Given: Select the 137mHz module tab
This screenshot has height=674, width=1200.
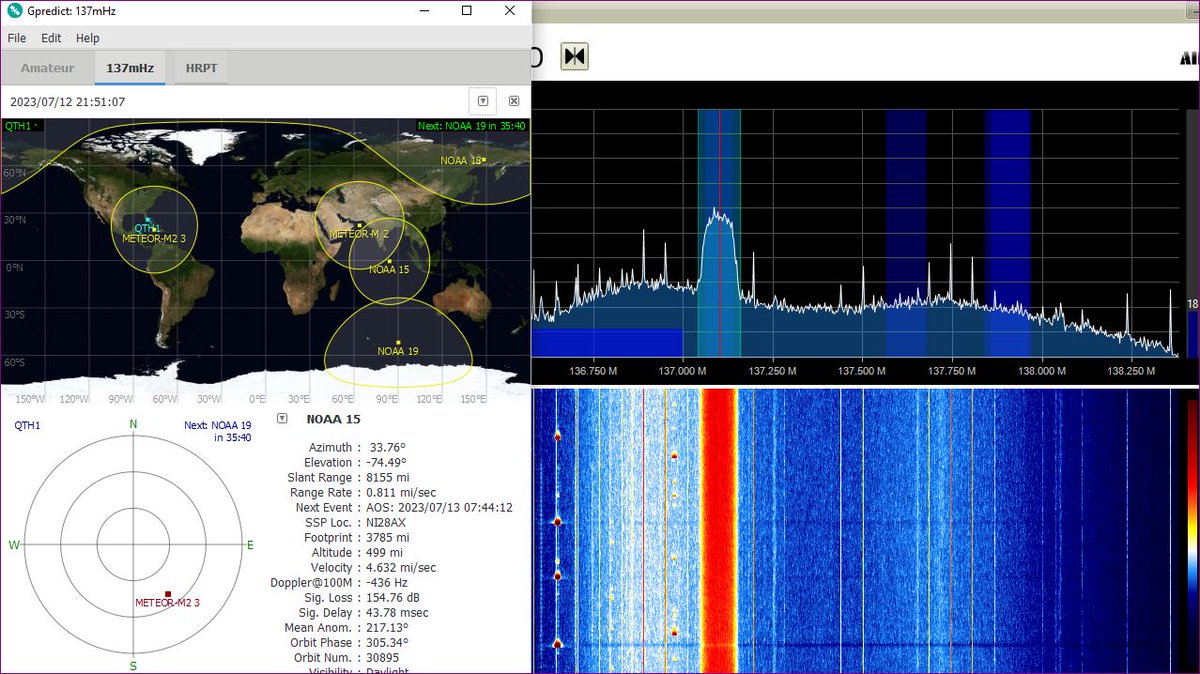Looking at the screenshot, I should [x=130, y=68].
